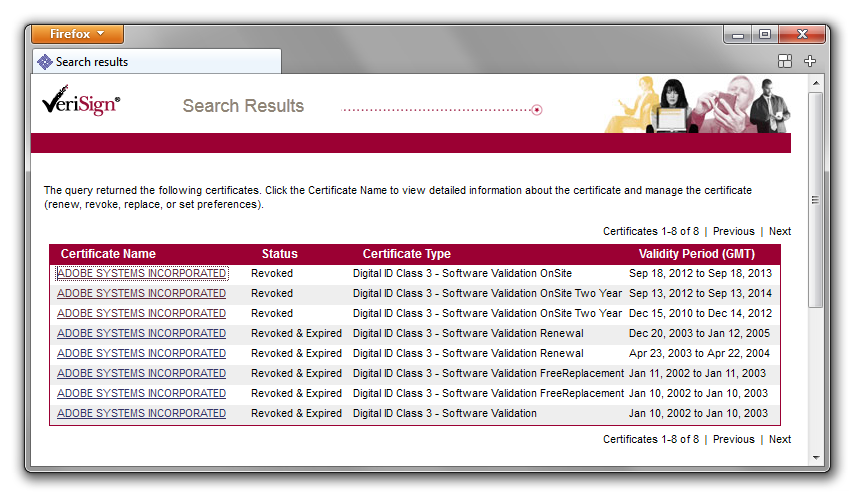The width and height of the screenshot is (861, 499).
Task: Open certificate valid Dec 20, 2003 to 2005
Action: 142,334
